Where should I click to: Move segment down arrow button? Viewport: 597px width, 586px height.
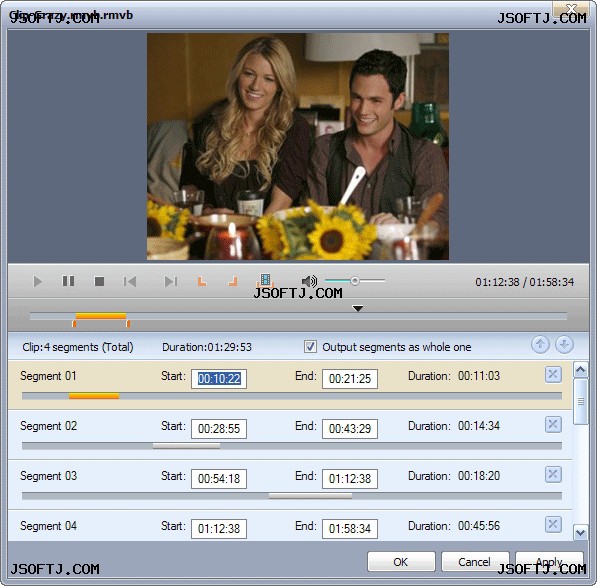coord(564,345)
